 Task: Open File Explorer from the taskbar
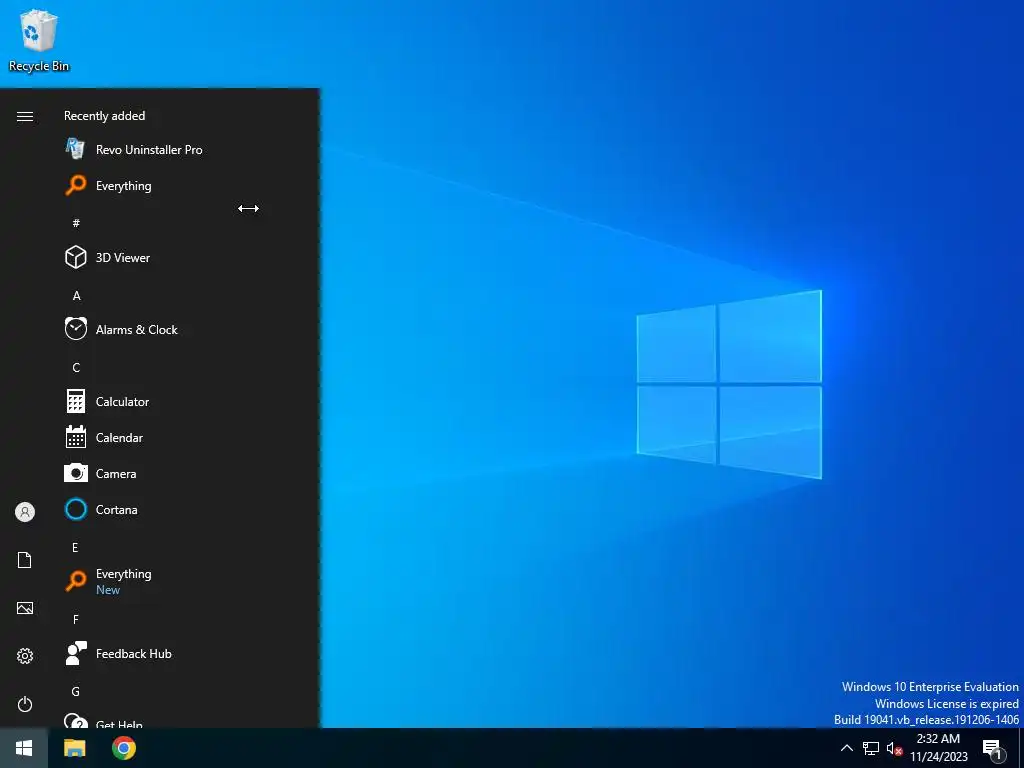click(74, 748)
